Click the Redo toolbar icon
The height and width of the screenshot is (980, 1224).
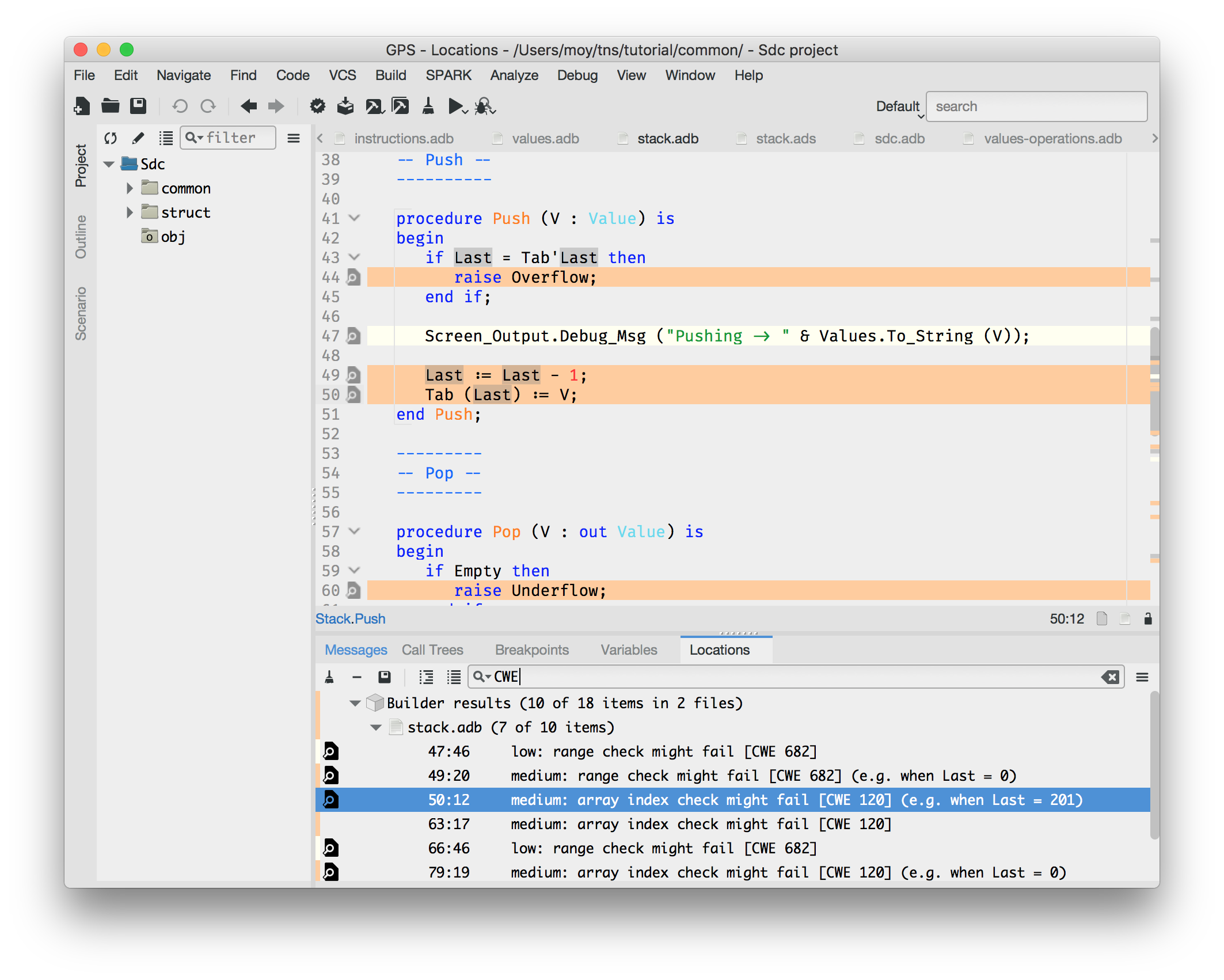(x=208, y=106)
